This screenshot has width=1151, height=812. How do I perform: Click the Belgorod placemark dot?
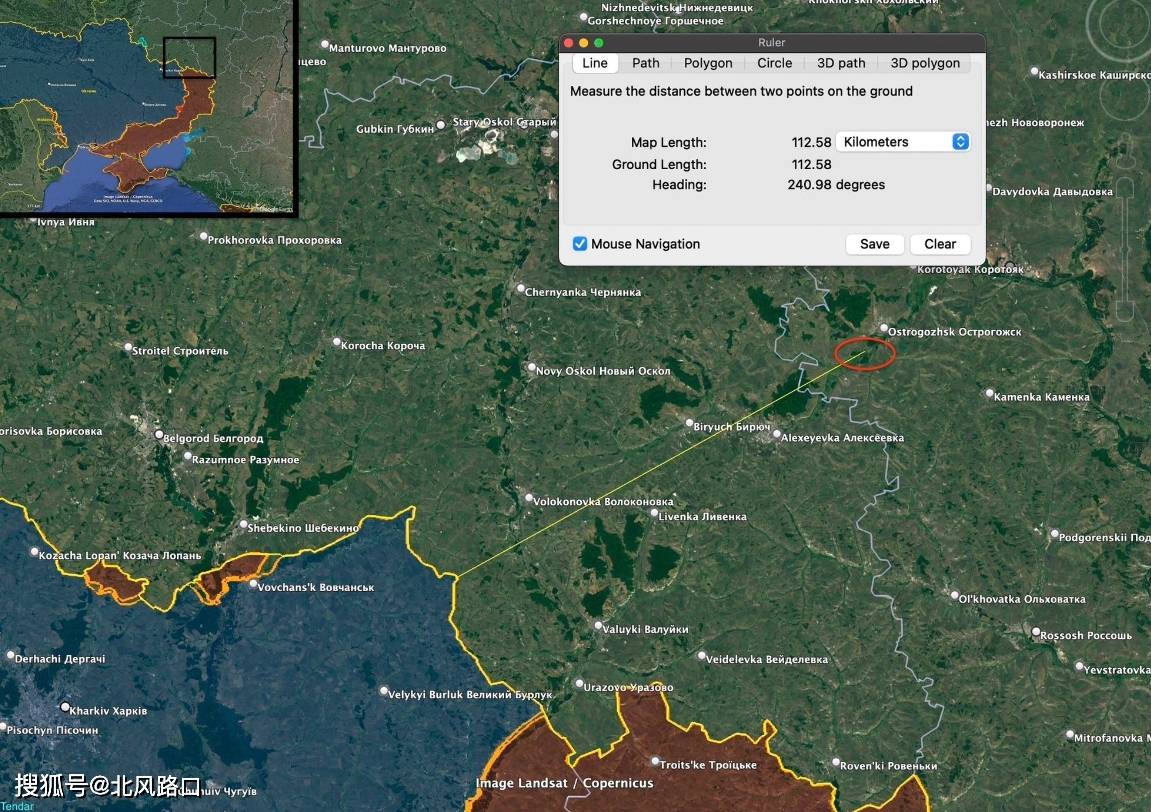[x=159, y=435]
